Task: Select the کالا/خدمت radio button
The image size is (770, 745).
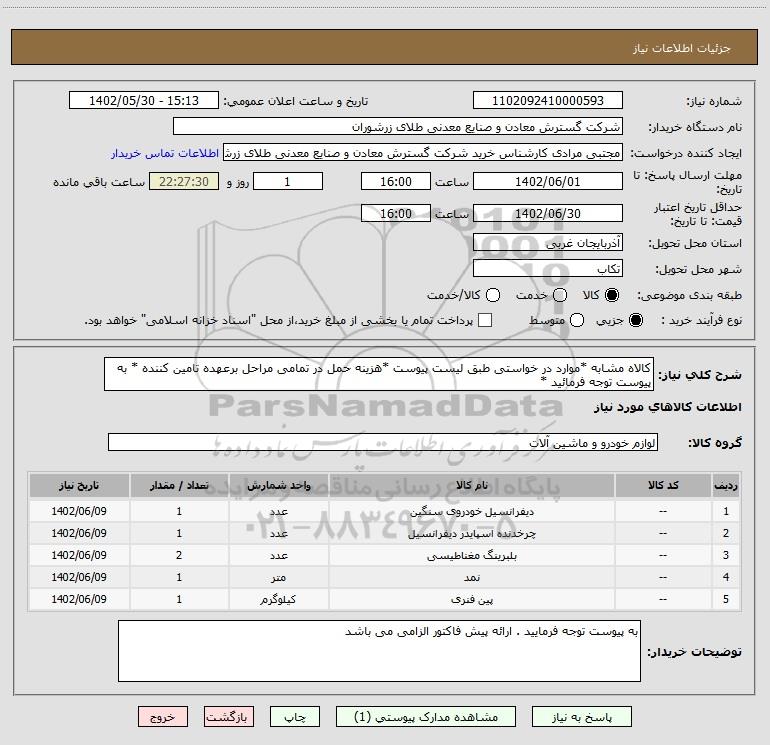Action: (x=493, y=295)
